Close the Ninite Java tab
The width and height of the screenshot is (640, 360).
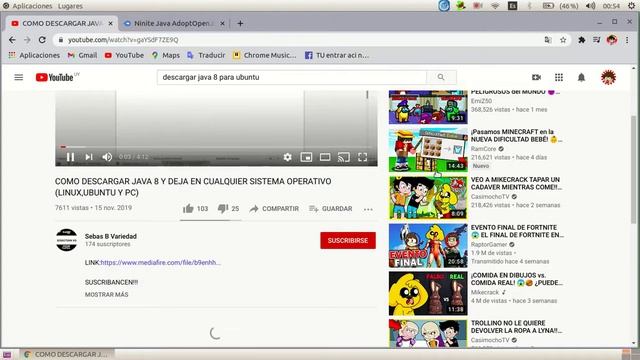[222, 24]
